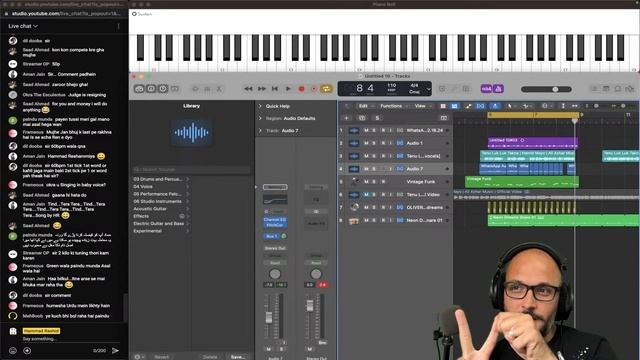
Task: Rewind the playhead in transport
Action: pyautogui.click(x=248, y=89)
